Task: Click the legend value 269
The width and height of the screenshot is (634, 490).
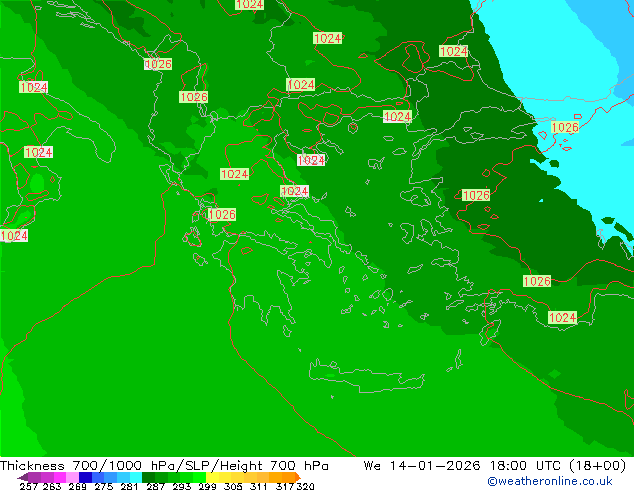Action: click(x=77, y=486)
